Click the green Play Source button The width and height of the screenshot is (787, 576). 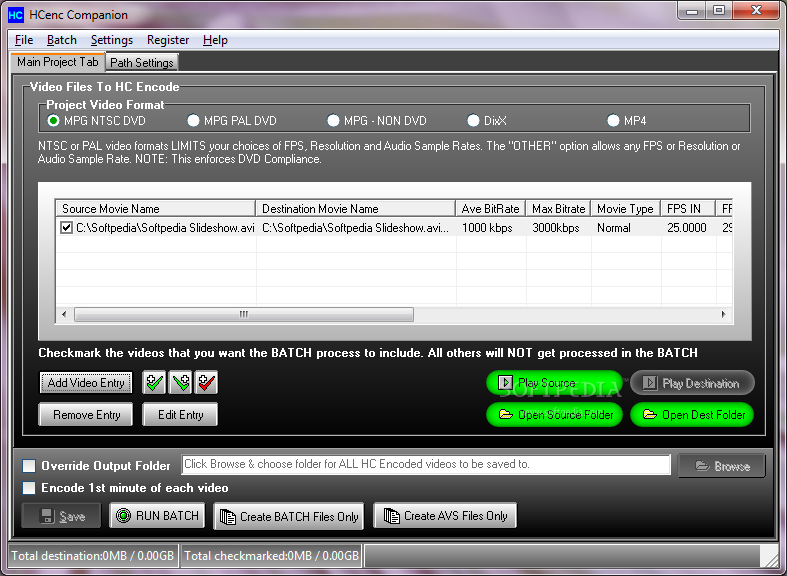pos(554,383)
